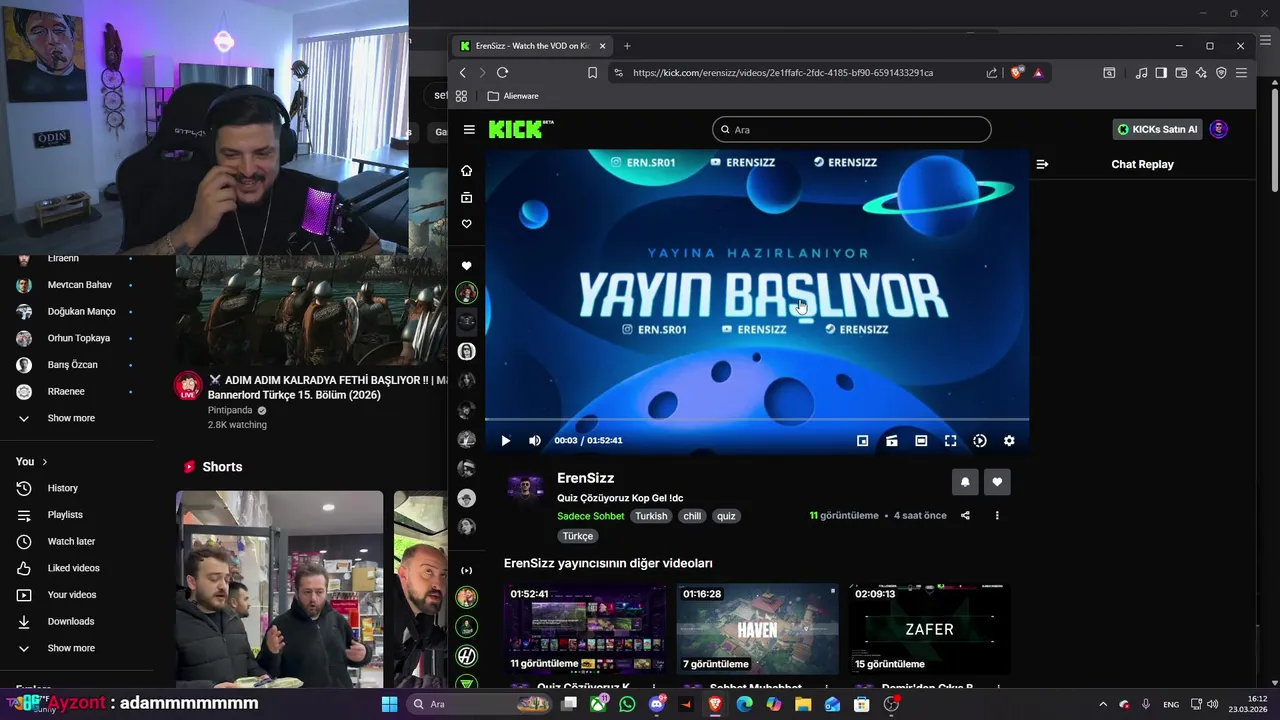This screenshot has width=1280, height=720.
Task: Open Brave main menu
Action: coord(1241,73)
